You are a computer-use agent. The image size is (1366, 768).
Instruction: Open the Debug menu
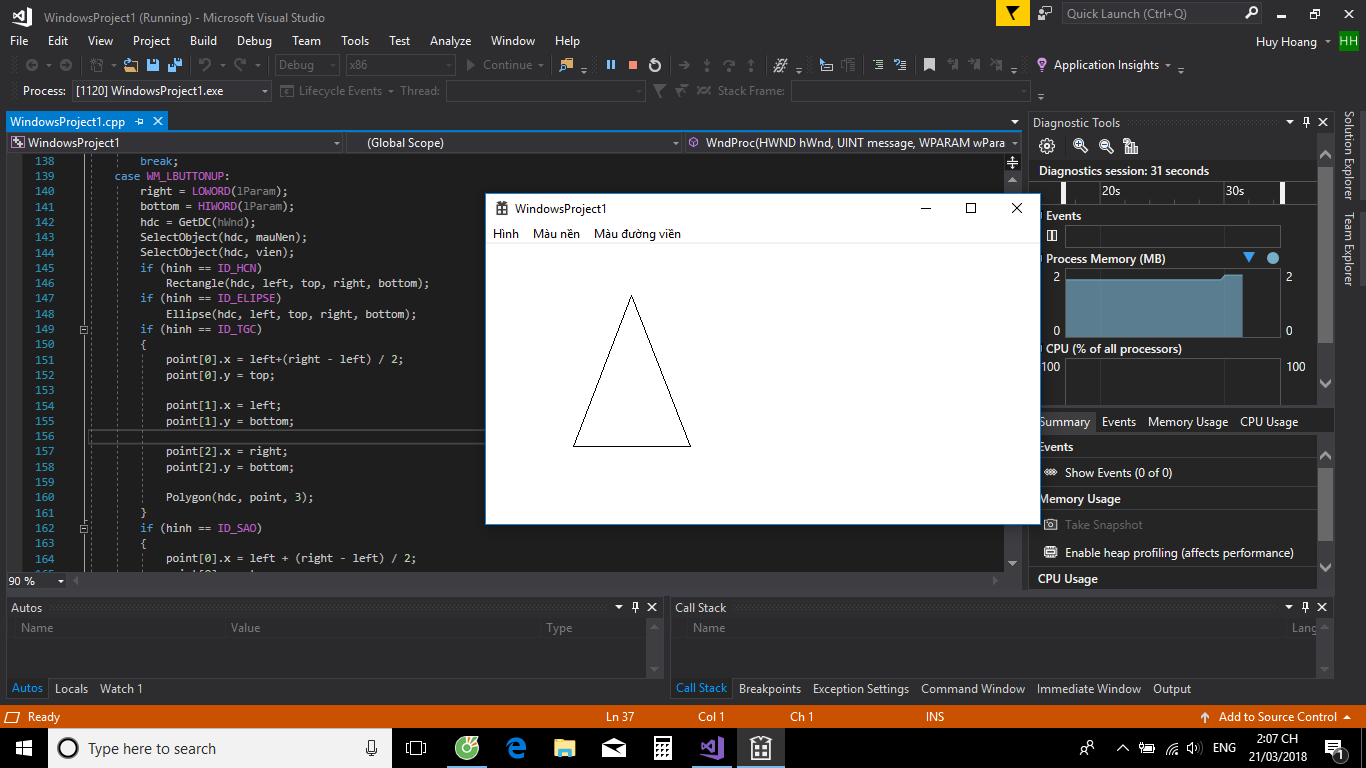254,41
